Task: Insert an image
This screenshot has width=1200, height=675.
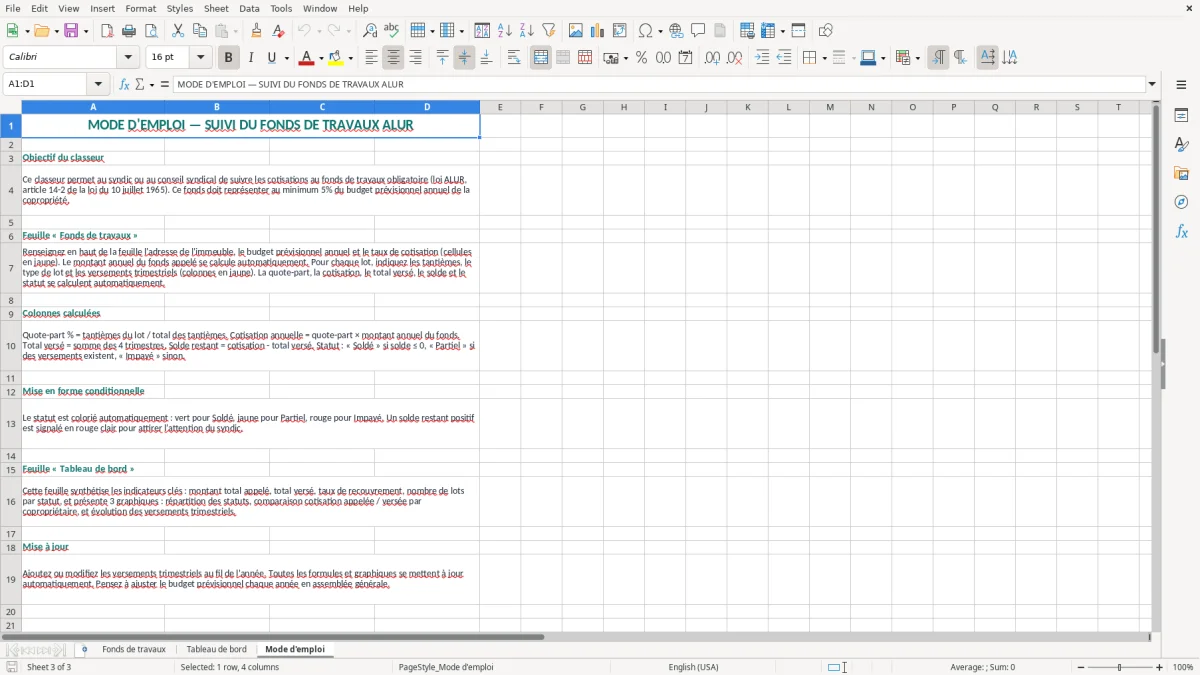Action: pyautogui.click(x=576, y=31)
